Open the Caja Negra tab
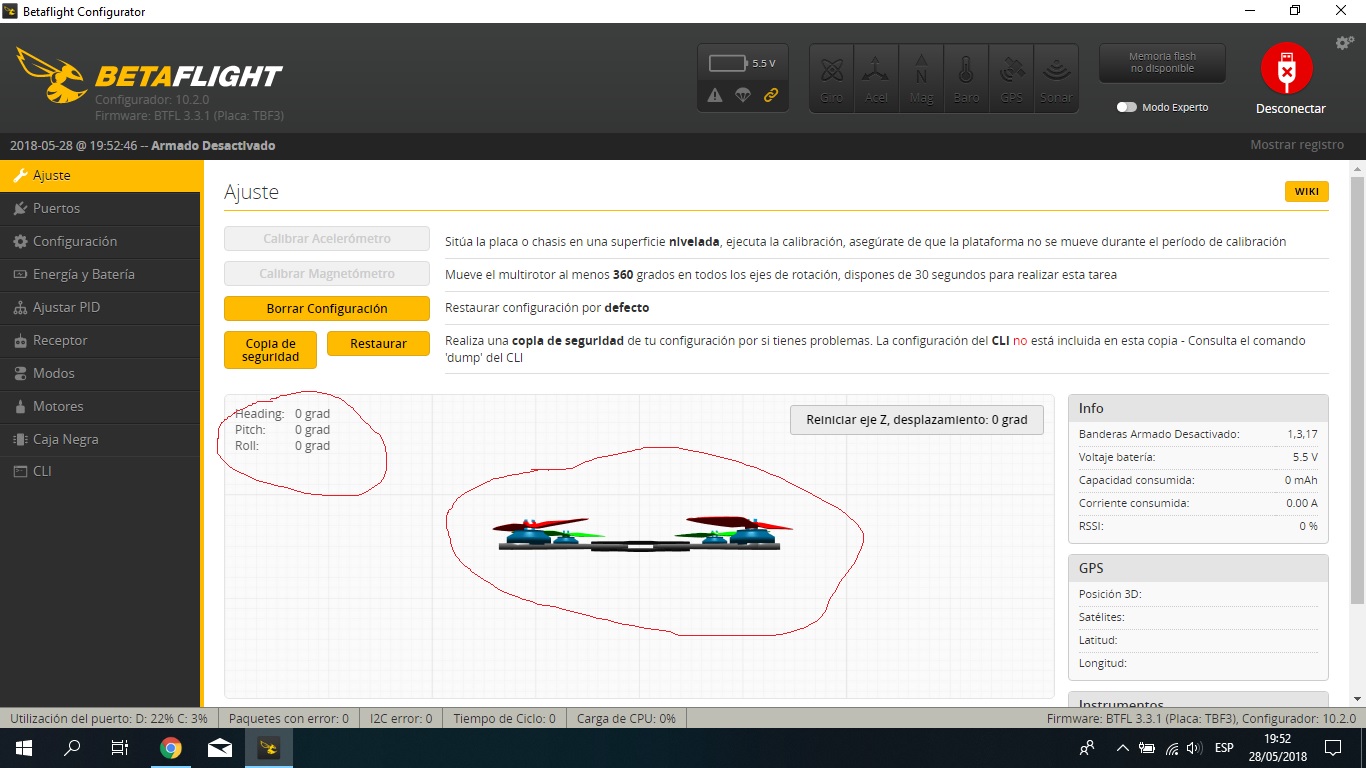Screen dimensions: 1366x768 pyautogui.click(x=100, y=439)
